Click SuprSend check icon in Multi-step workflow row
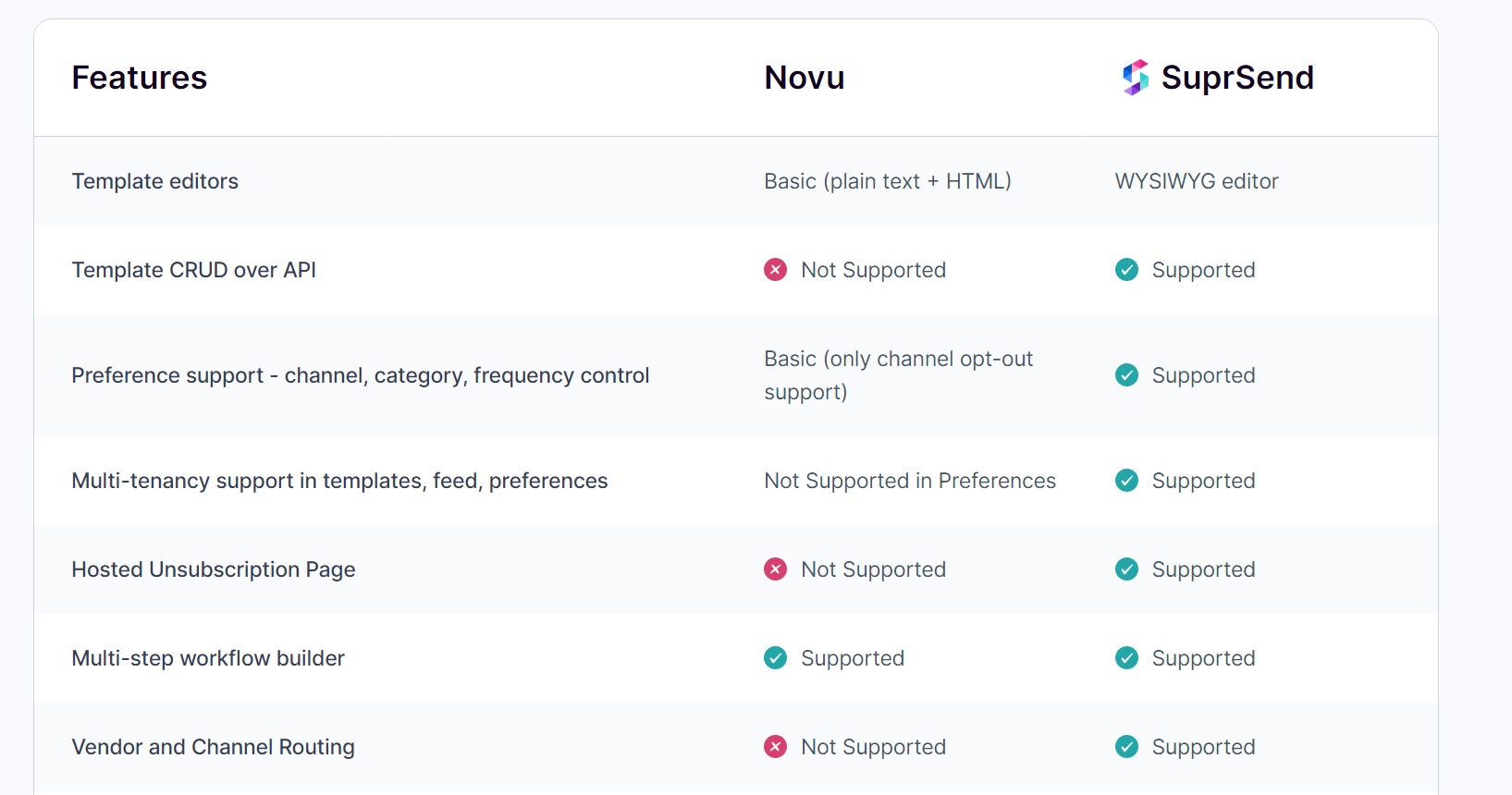The width and height of the screenshot is (1512, 795). point(1126,658)
